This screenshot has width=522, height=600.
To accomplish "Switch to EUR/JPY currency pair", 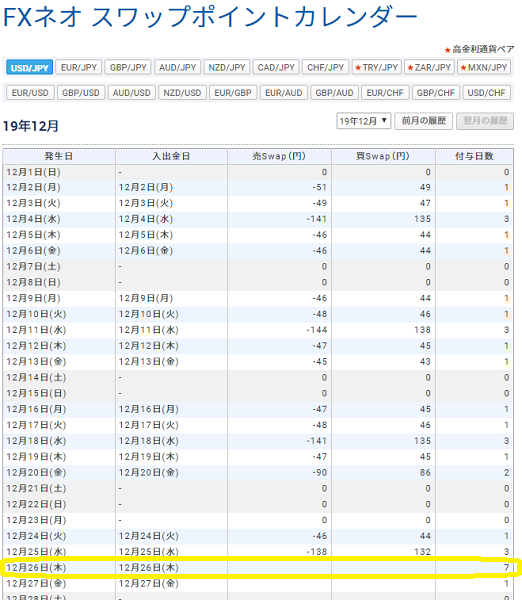I will coord(79,68).
